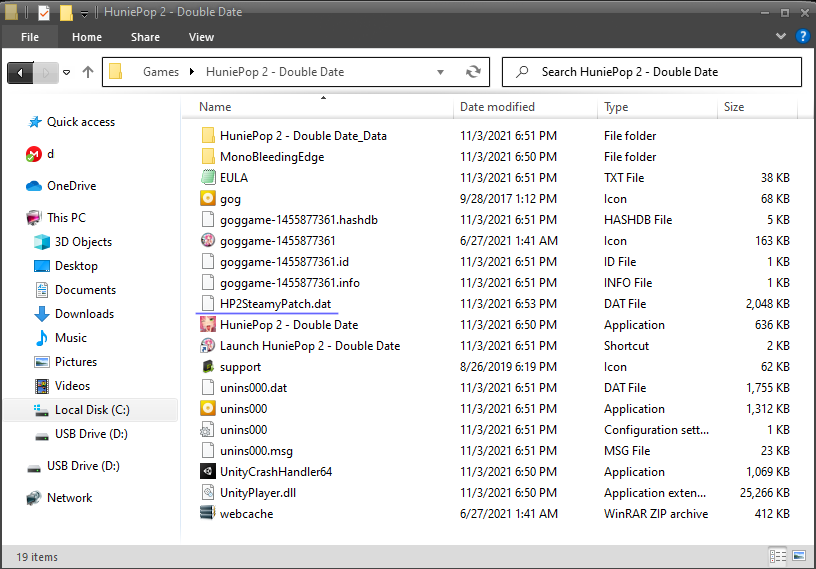Select goggame-1455877361.id file
816x569 pixels.
point(284,261)
